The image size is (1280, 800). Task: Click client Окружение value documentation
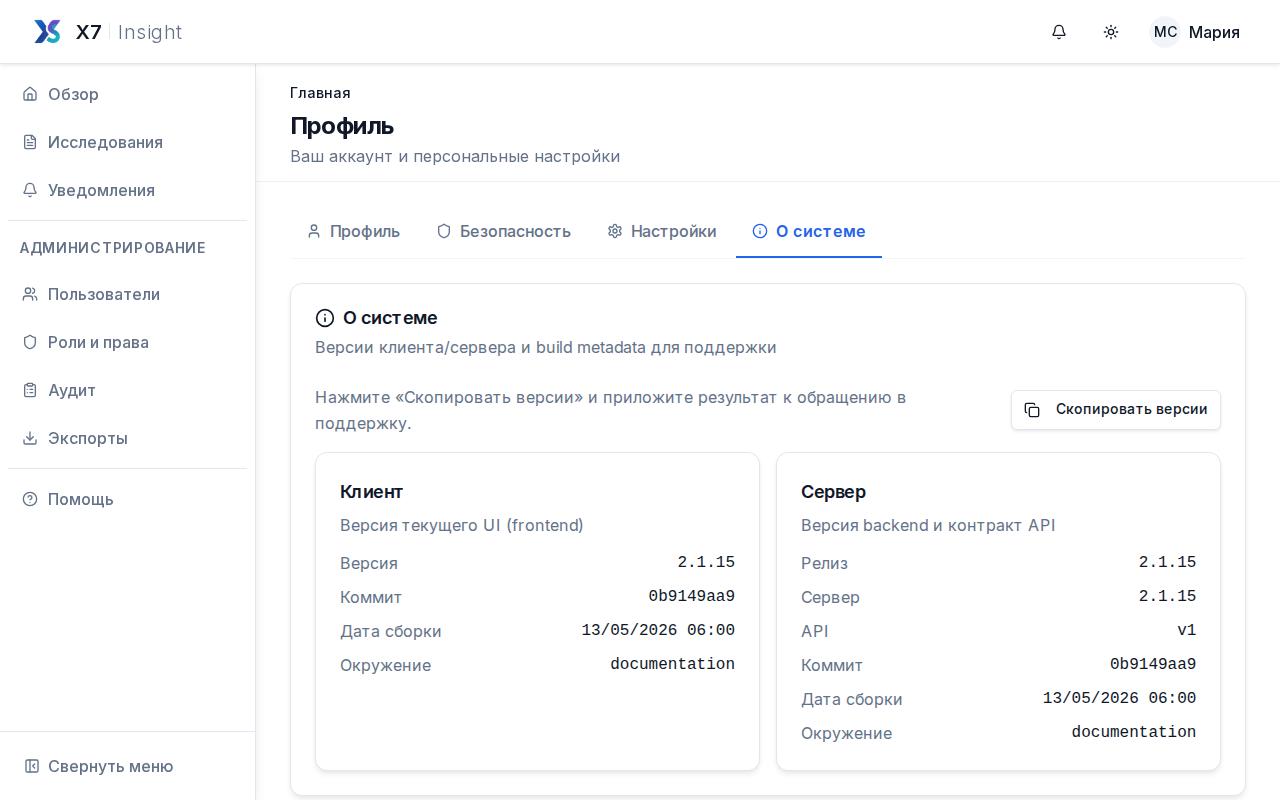click(x=673, y=664)
